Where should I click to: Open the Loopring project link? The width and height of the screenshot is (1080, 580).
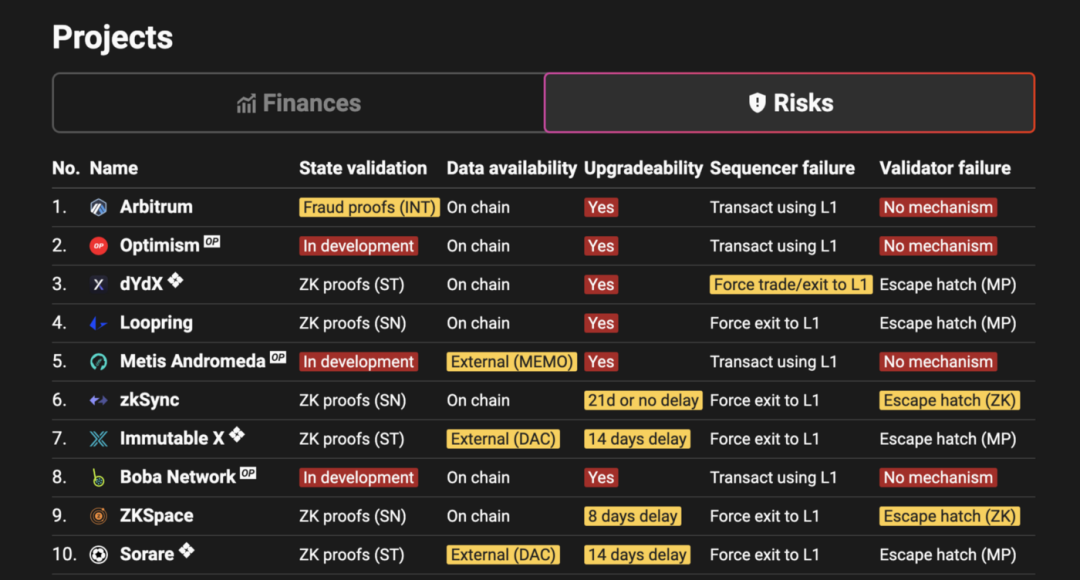coord(156,323)
